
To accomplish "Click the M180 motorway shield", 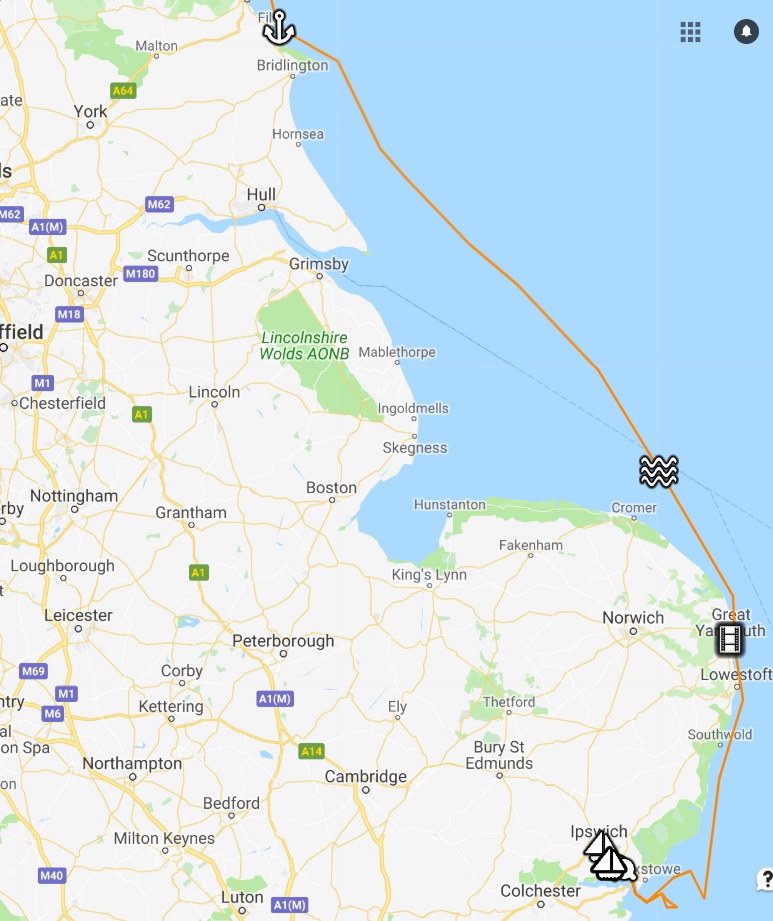I will [140, 274].
